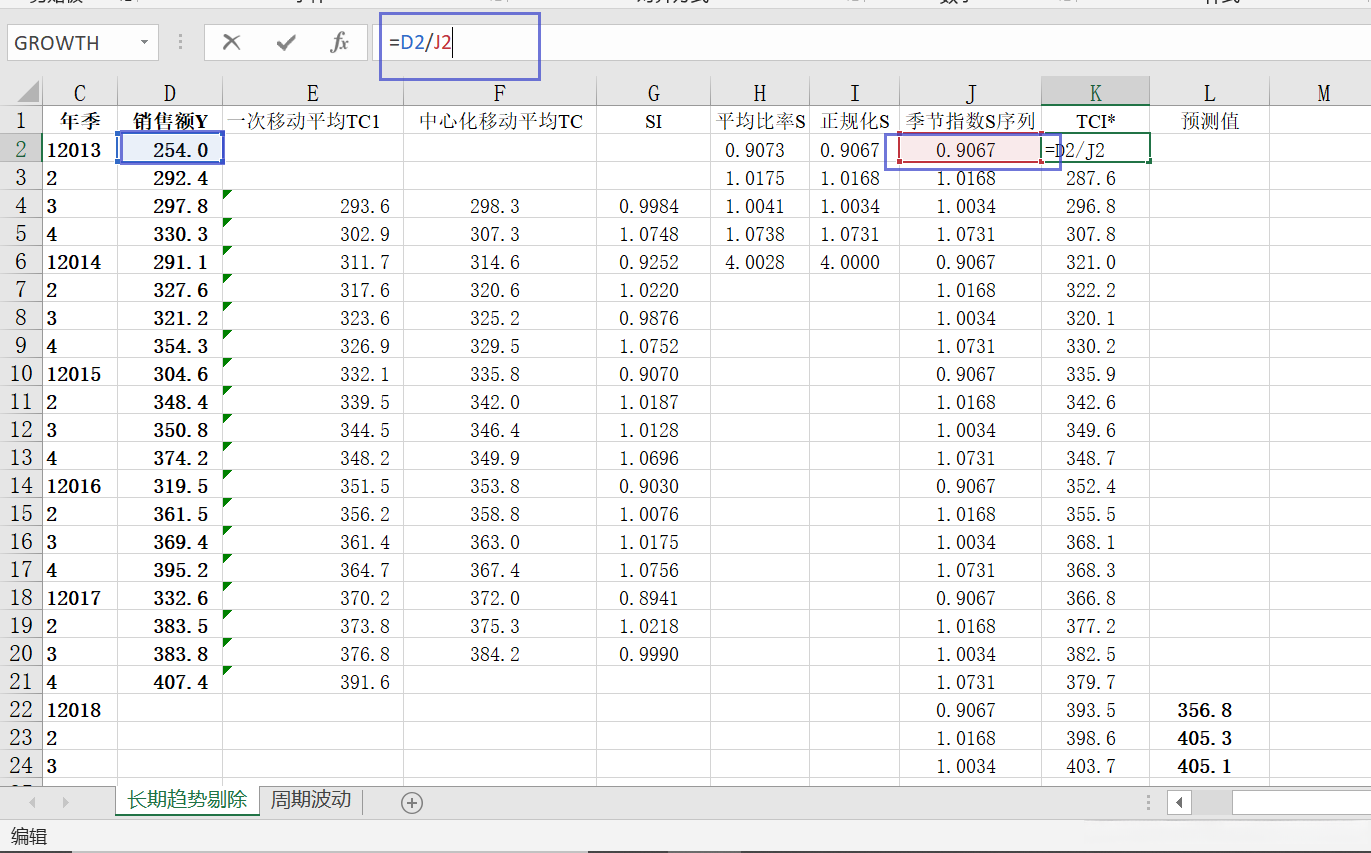Click the 销售额Y header cell
Screen dimensions: 1371x853
(x=170, y=121)
